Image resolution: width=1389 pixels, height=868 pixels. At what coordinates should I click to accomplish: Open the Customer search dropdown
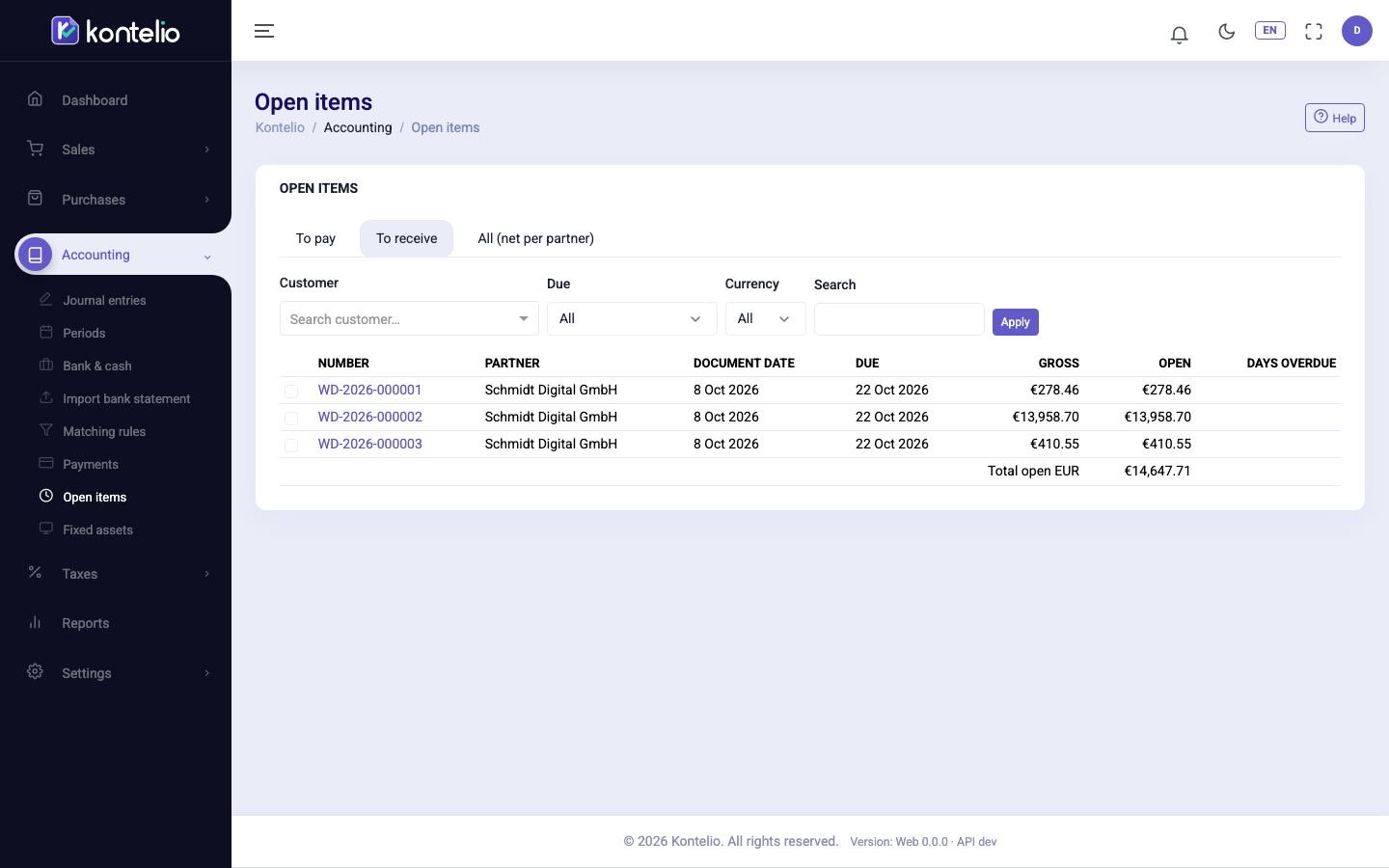[x=409, y=318]
